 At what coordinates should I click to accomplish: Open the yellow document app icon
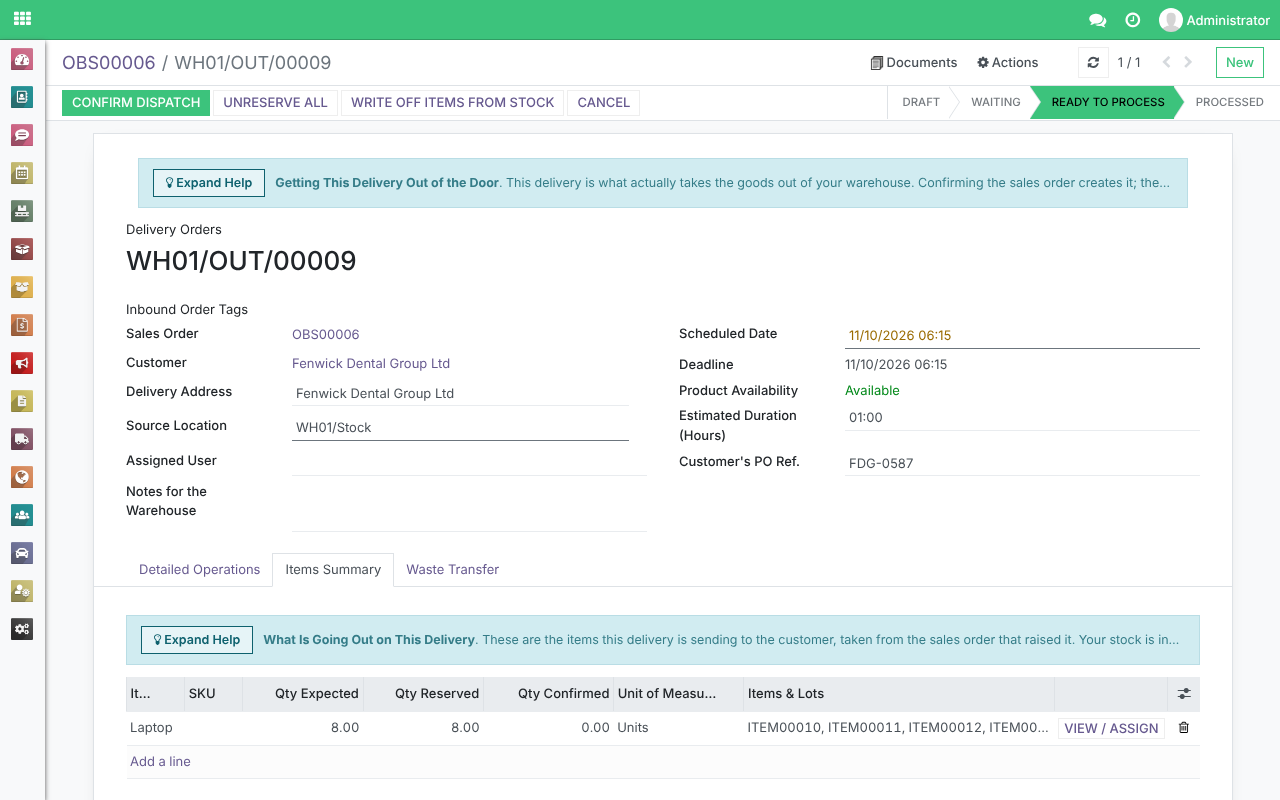(x=22, y=401)
